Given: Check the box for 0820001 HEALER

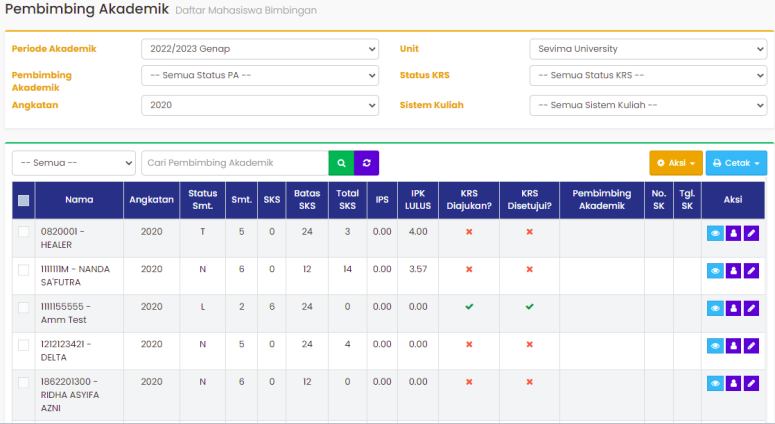Looking at the screenshot, I should tap(23, 232).
